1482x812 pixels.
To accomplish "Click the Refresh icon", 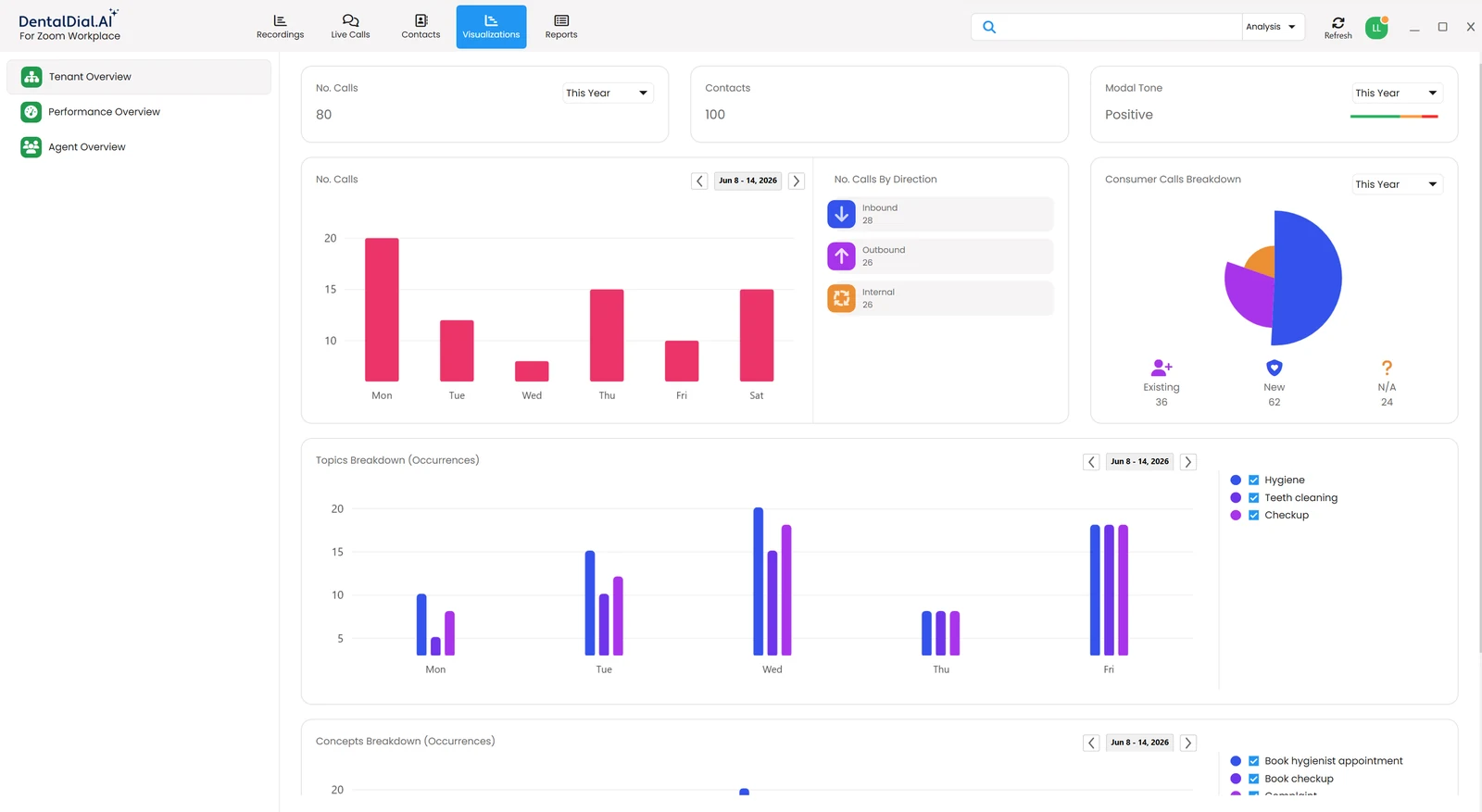I will (1338, 22).
